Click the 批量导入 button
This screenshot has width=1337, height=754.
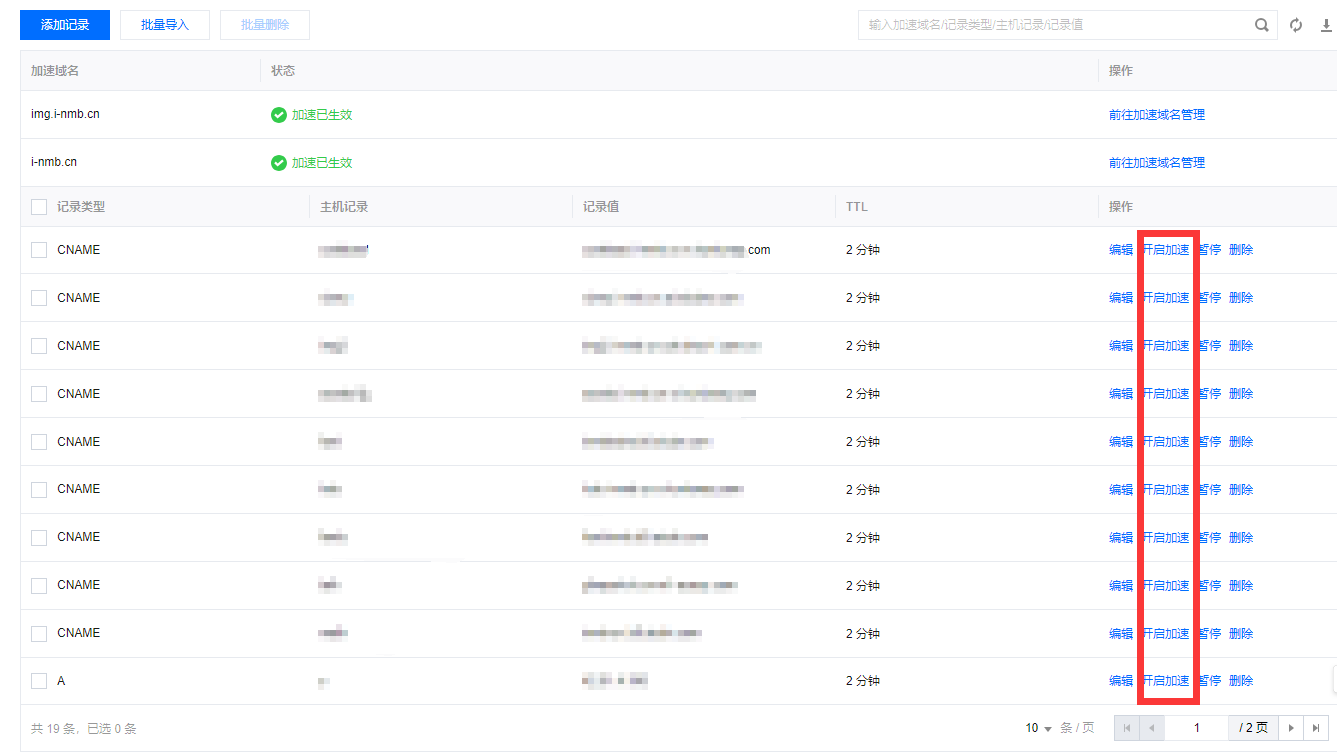(165, 25)
